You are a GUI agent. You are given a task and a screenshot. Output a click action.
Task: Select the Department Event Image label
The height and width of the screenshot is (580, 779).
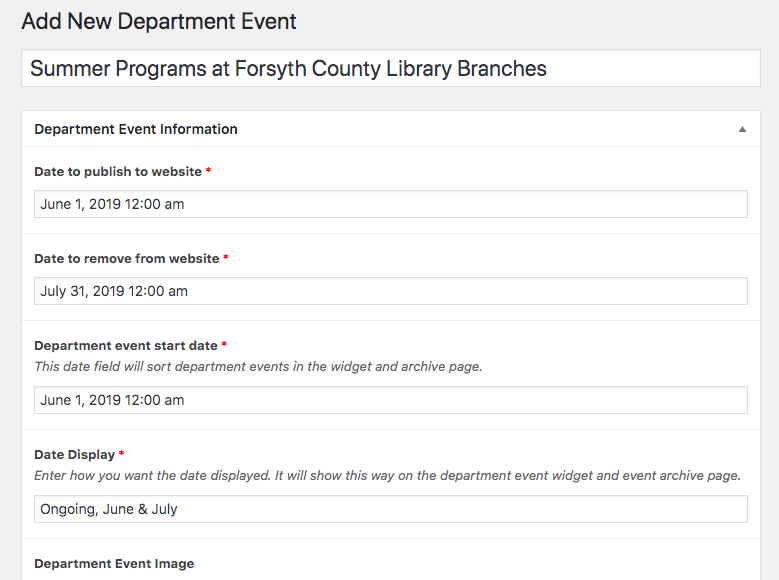point(114,564)
